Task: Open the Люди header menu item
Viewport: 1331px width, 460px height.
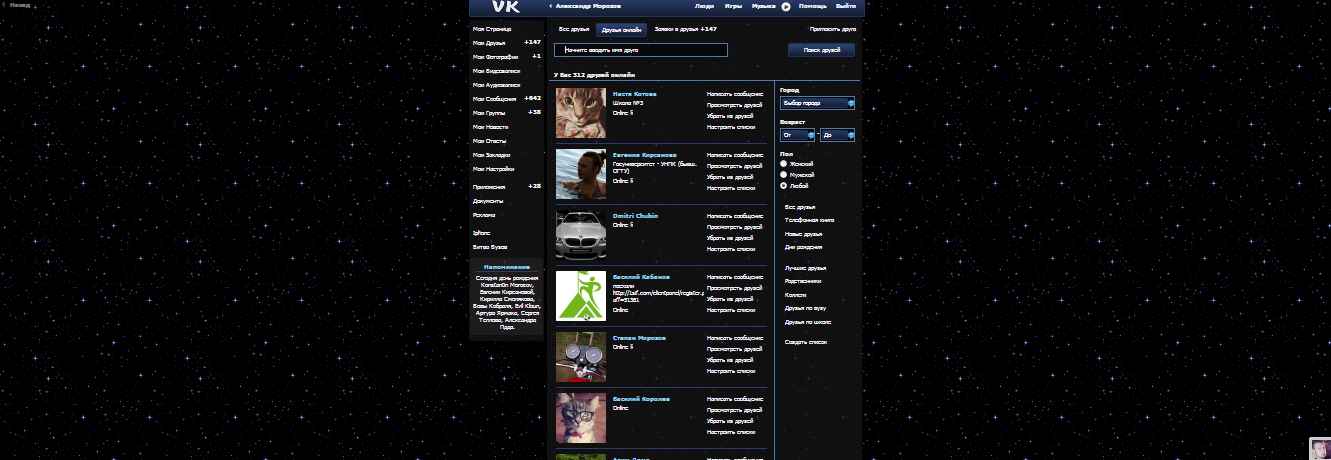Action: [704, 6]
